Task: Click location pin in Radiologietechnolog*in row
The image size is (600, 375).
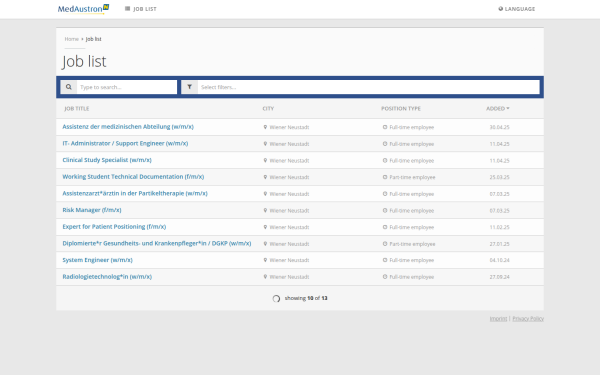Action: click(265, 277)
